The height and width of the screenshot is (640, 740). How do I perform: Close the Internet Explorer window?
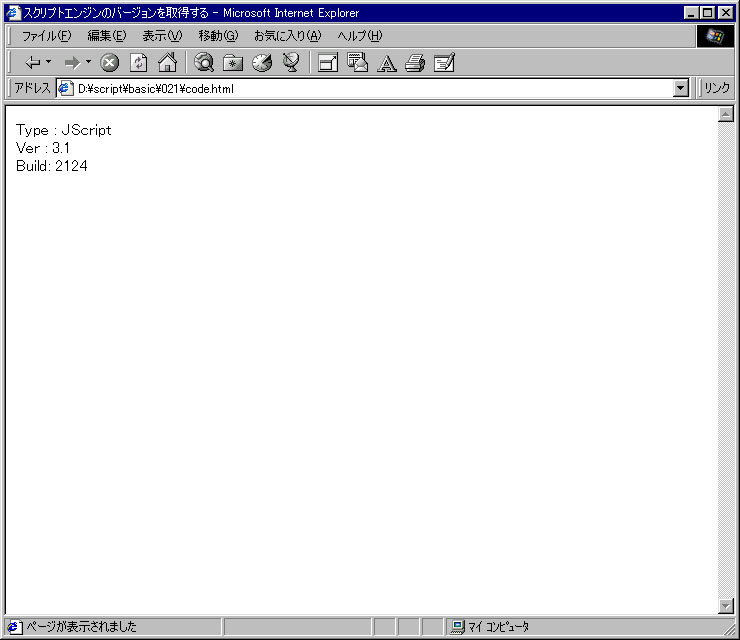pyautogui.click(x=725, y=13)
